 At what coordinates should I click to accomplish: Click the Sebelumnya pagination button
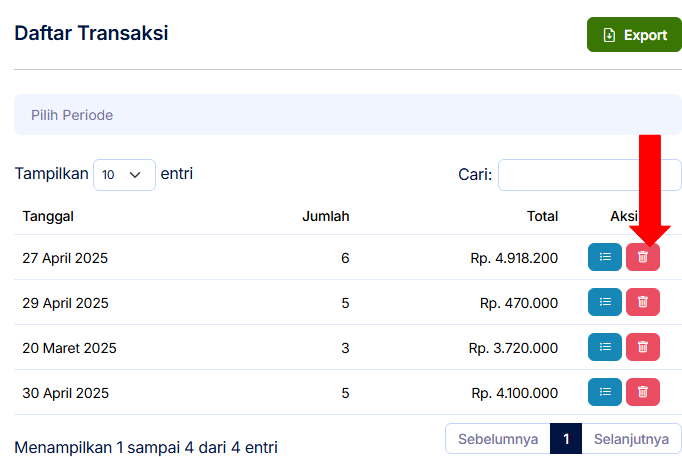tap(498, 439)
